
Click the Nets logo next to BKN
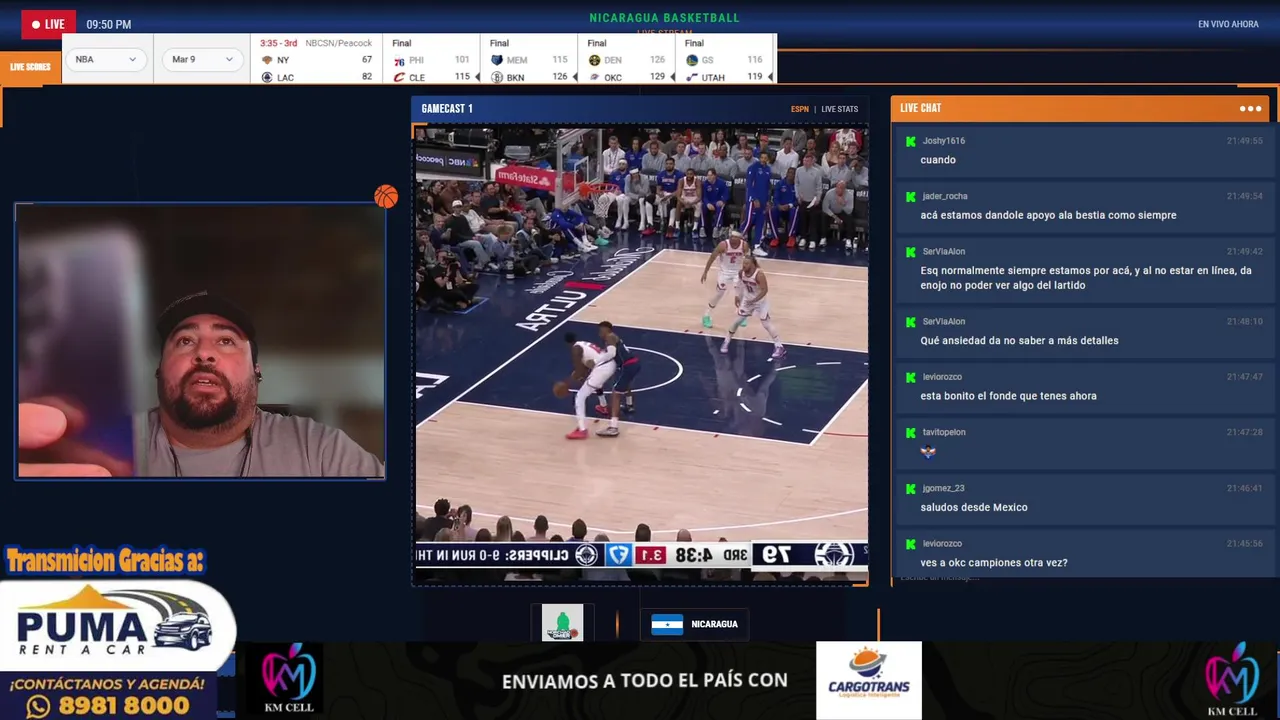497,77
